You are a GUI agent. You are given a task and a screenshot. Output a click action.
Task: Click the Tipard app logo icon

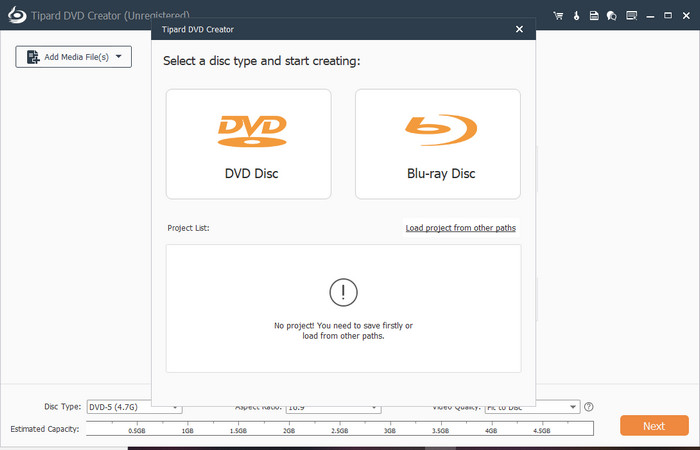click(17, 15)
